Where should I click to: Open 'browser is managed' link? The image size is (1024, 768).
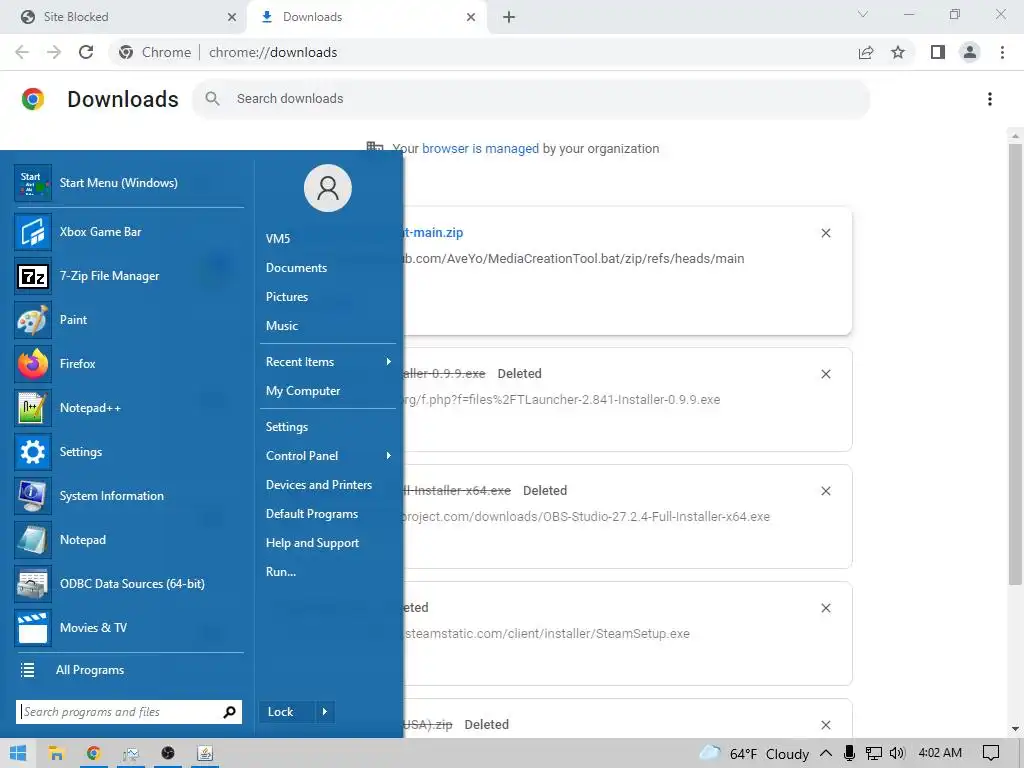(480, 148)
